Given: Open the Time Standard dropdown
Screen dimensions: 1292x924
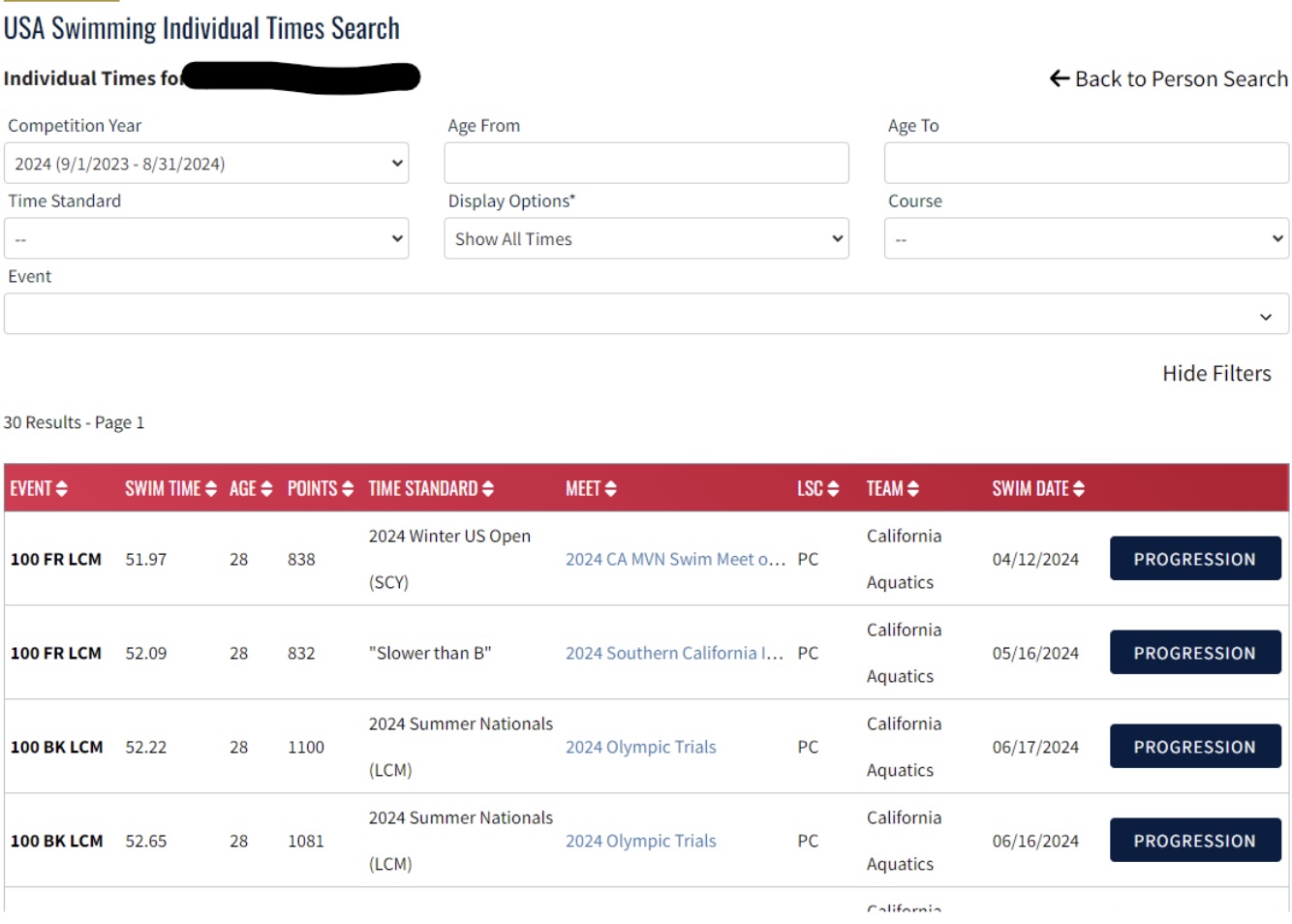Looking at the screenshot, I should (x=205, y=238).
